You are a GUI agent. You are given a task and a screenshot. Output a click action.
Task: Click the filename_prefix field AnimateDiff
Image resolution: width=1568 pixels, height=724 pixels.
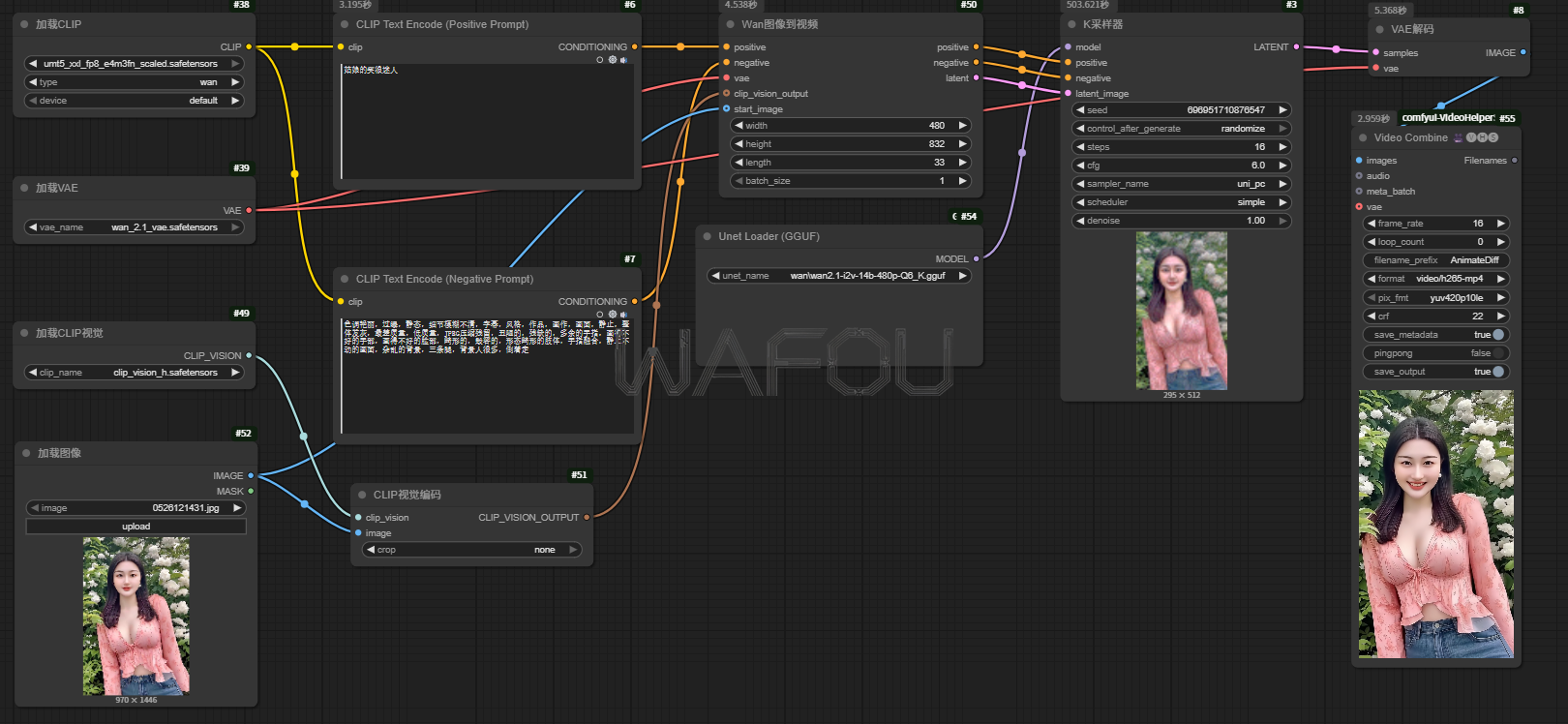click(x=1436, y=260)
